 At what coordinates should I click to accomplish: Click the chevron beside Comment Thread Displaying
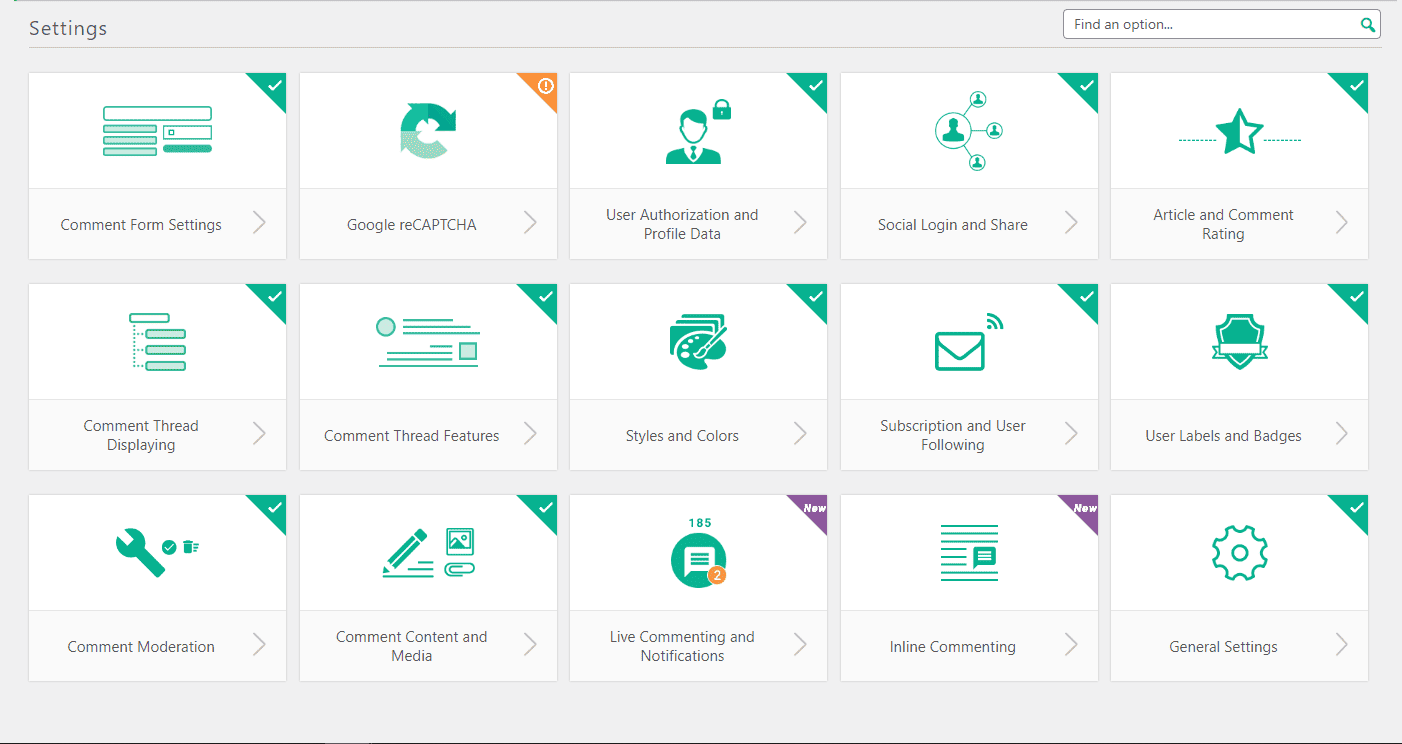coord(259,433)
